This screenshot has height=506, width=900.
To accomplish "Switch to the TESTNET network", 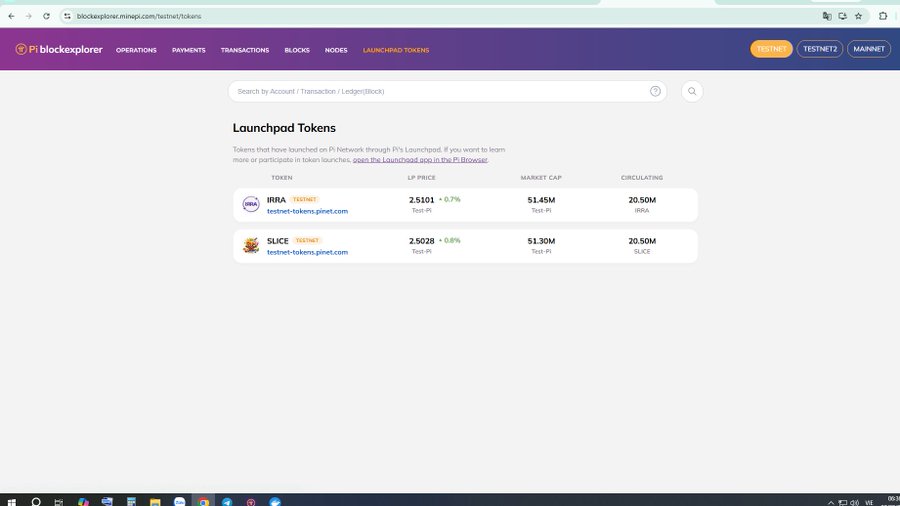I will 771,49.
